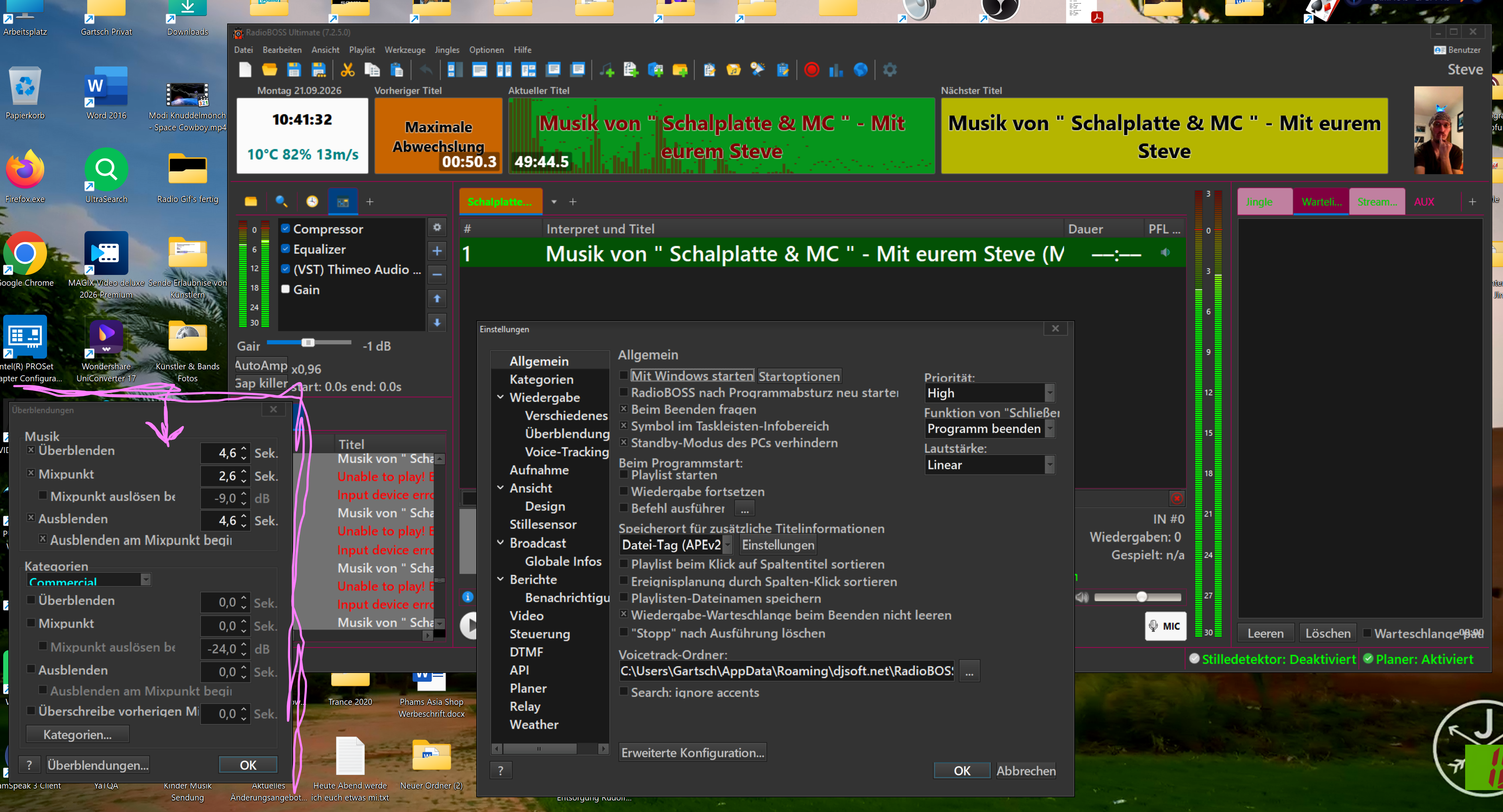This screenshot has width=1503, height=812.
Task: Click the scissors cut icon
Action: 348,70
